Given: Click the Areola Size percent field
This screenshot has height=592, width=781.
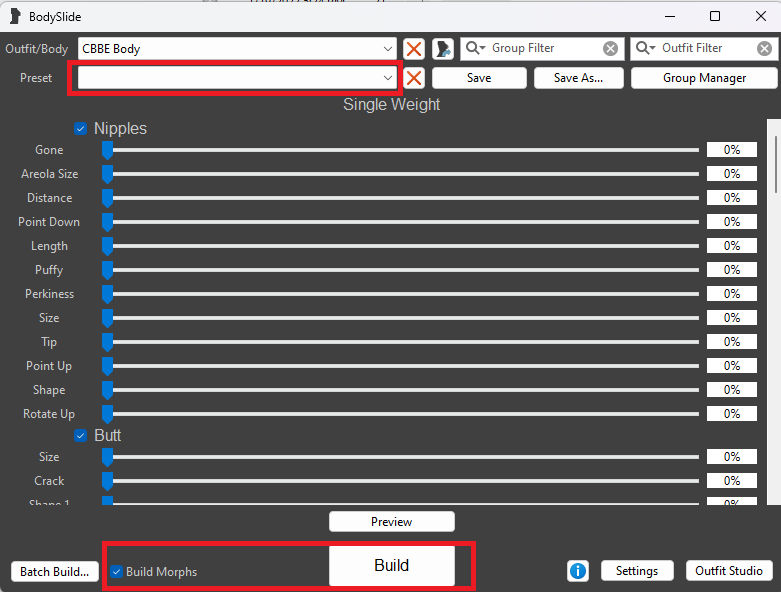Looking at the screenshot, I should tap(732, 174).
